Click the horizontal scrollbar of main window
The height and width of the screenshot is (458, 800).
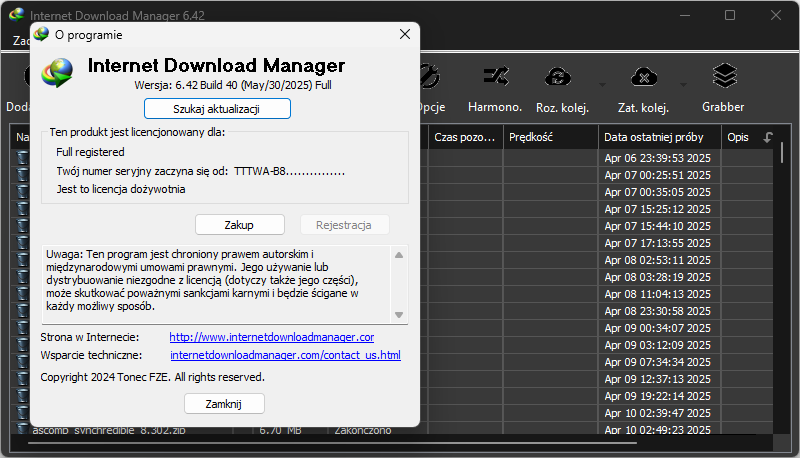332,443
